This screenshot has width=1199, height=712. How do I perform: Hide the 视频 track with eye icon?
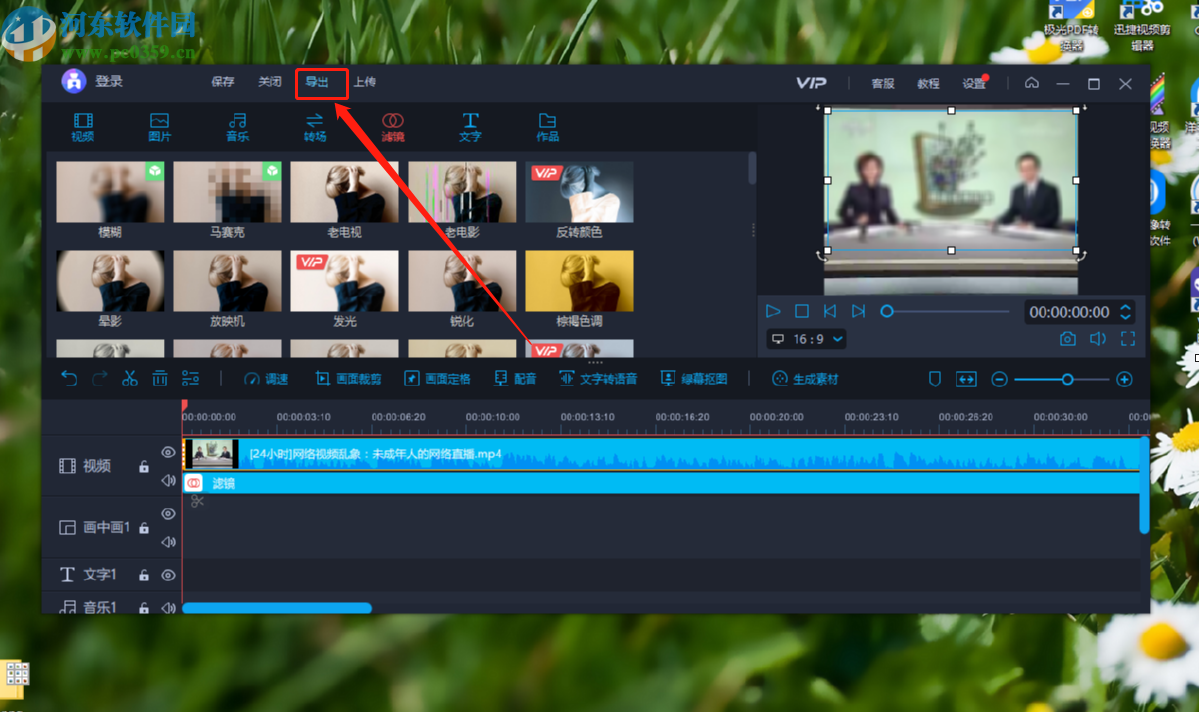(168, 453)
